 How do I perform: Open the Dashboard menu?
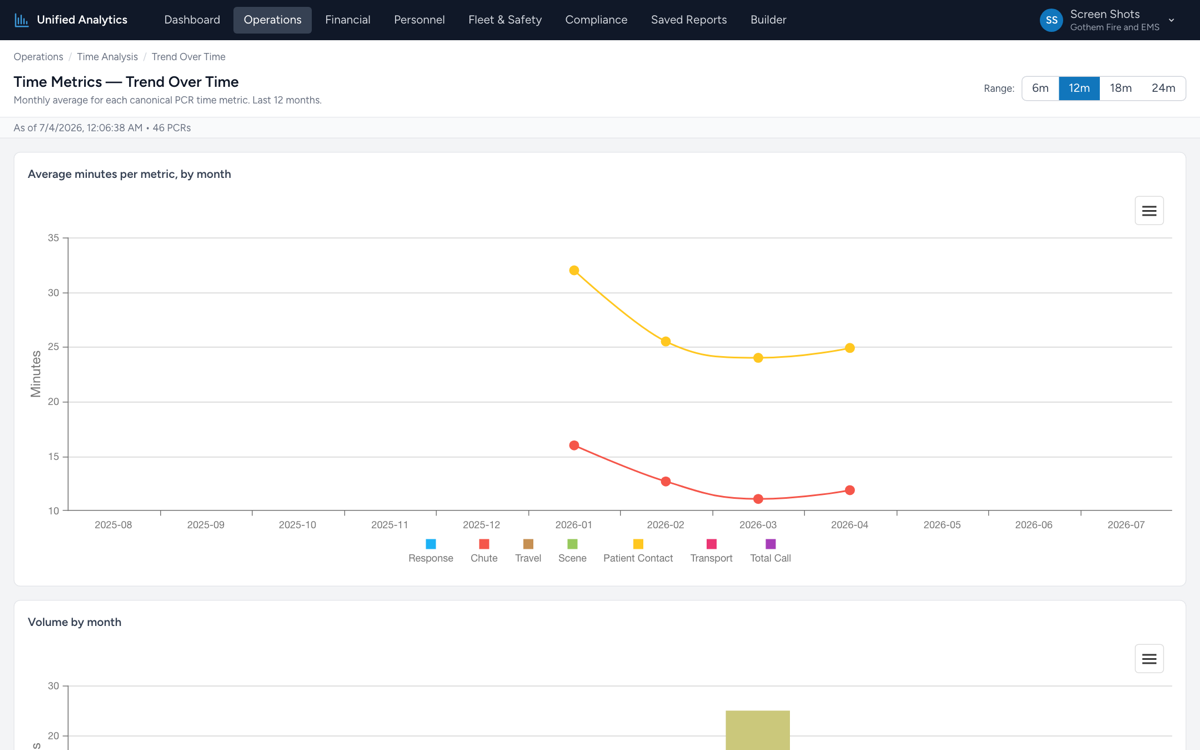click(192, 20)
